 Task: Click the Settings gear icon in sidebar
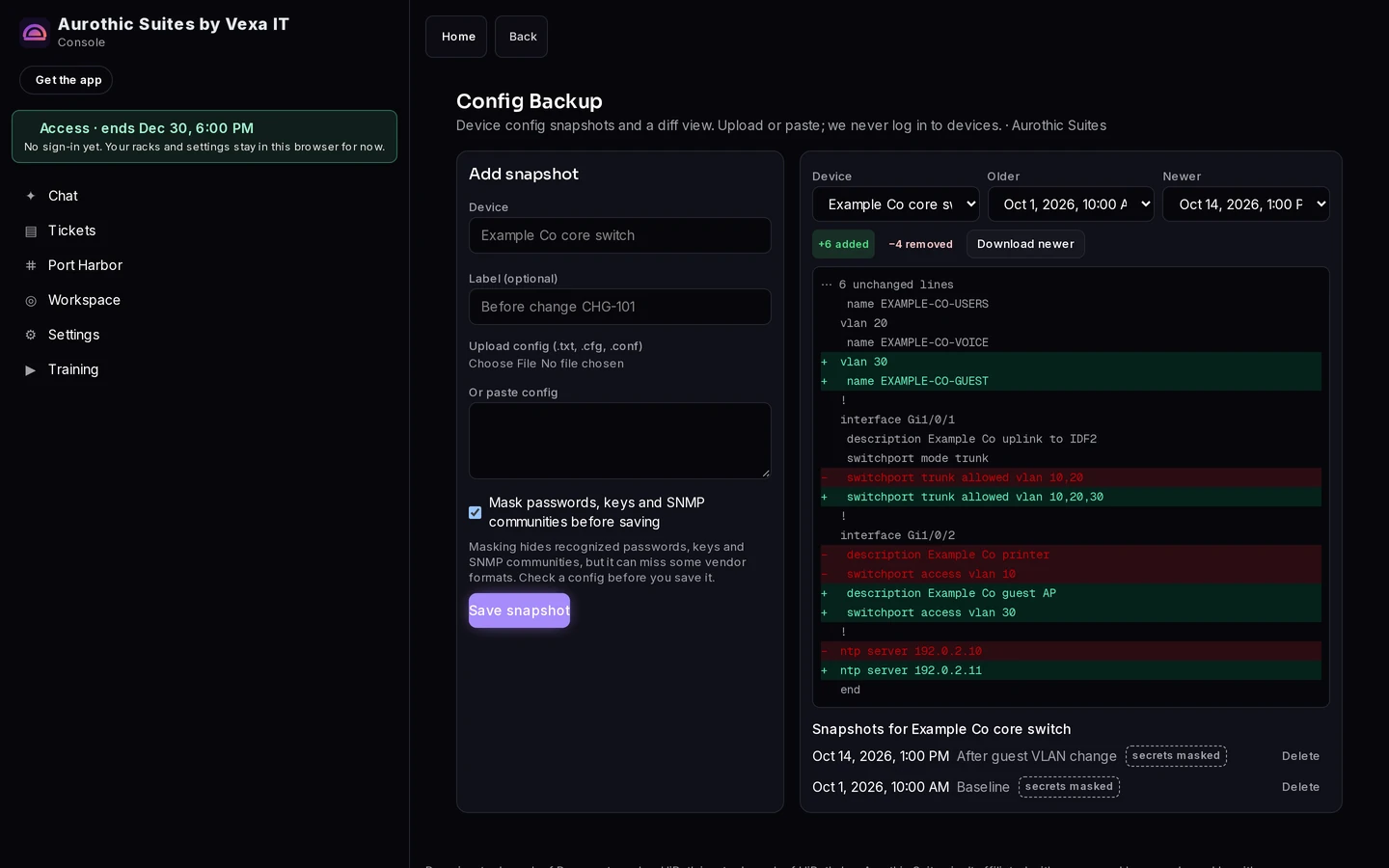tap(31, 335)
